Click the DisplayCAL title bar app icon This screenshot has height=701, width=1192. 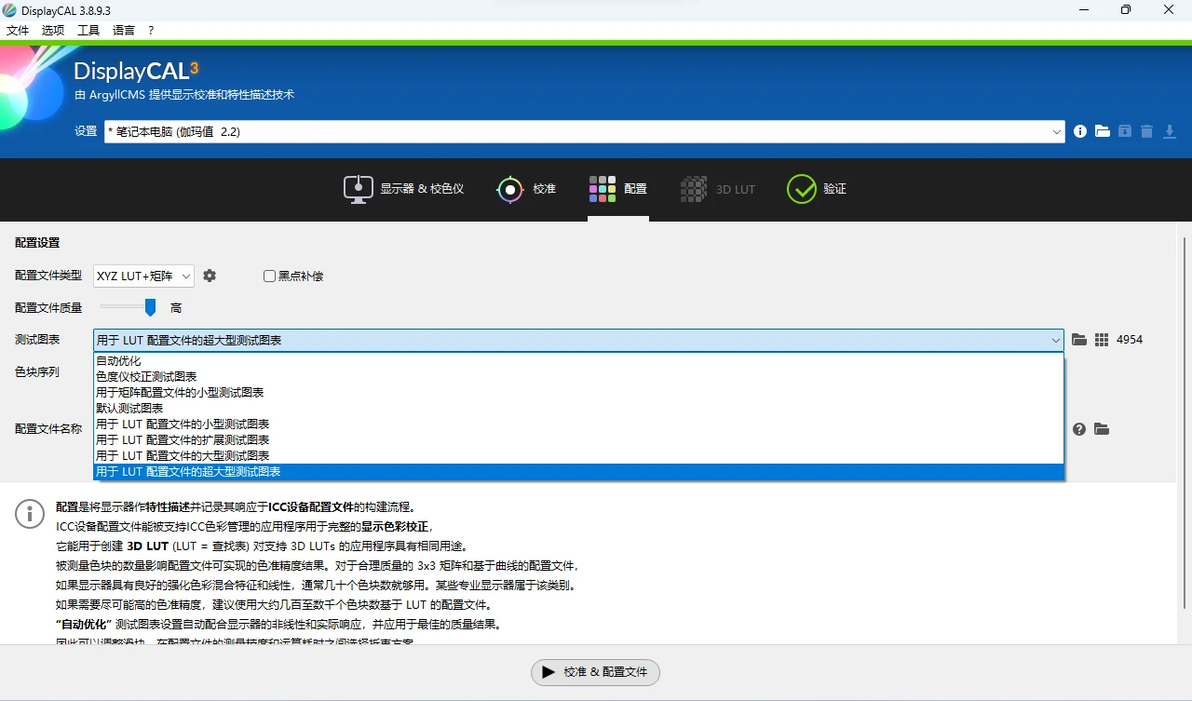pyautogui.click(x=10, y=10)
